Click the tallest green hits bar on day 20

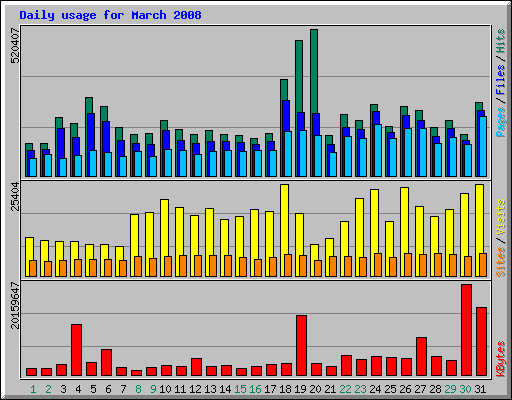pos(314,70)
